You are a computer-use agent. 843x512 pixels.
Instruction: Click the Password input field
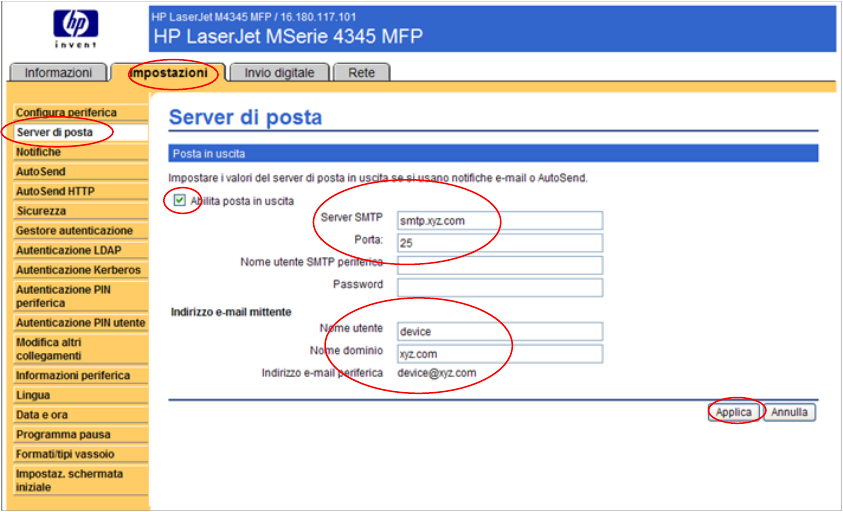(500, 287)
